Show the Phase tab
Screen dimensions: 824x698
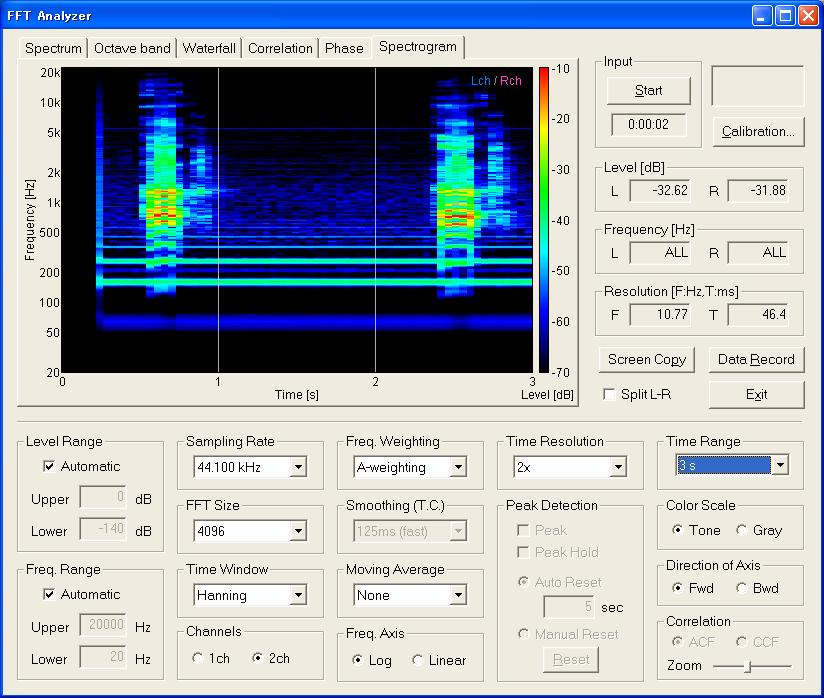pyautogui.click(x=344, y=48)
